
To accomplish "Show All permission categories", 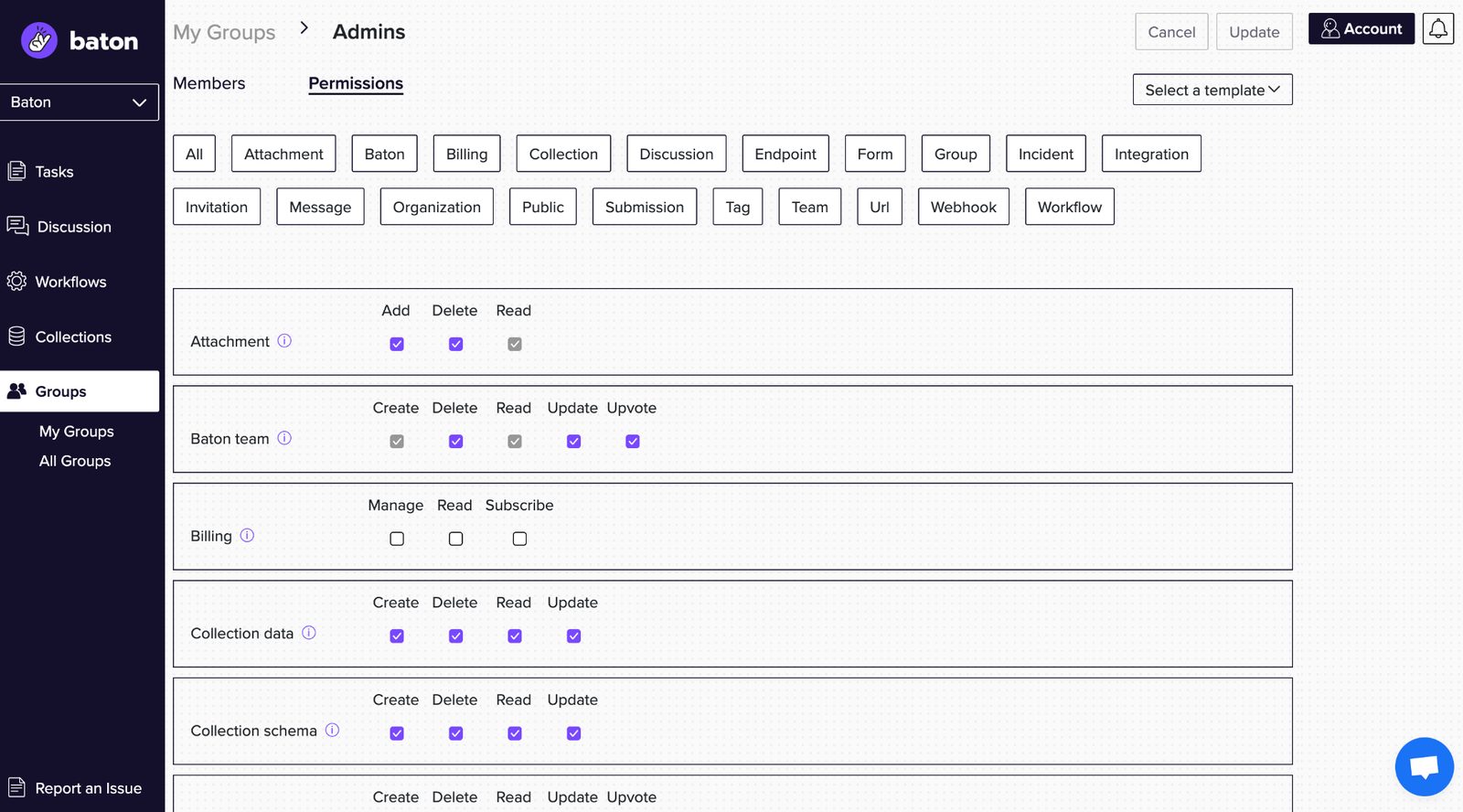I will tap(195, 154).
